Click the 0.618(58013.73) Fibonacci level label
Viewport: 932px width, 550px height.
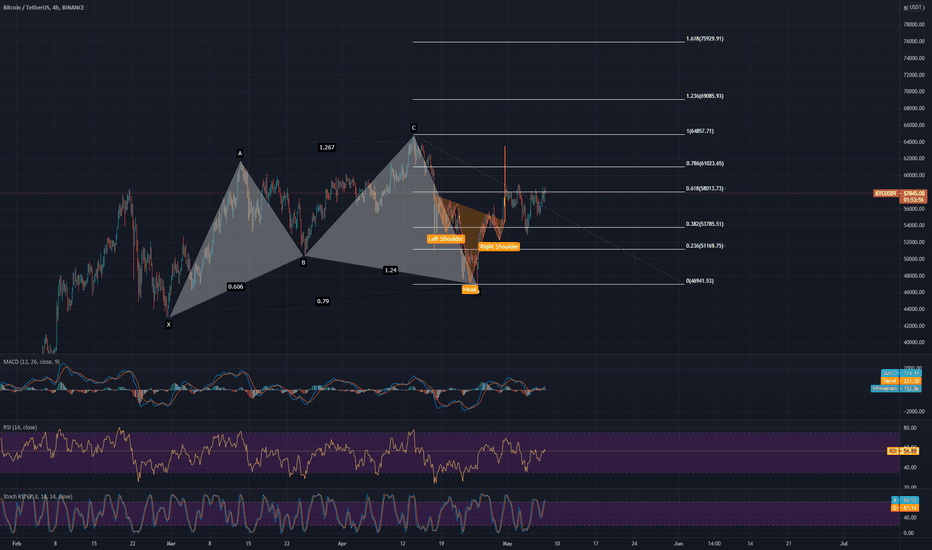click(x=705, y=188)
